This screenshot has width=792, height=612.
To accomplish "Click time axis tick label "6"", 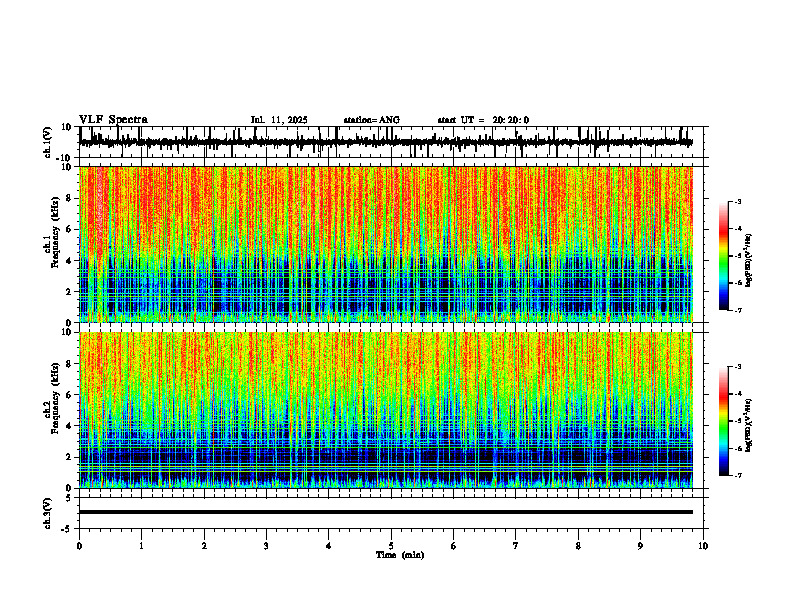I will click(454, 546).
